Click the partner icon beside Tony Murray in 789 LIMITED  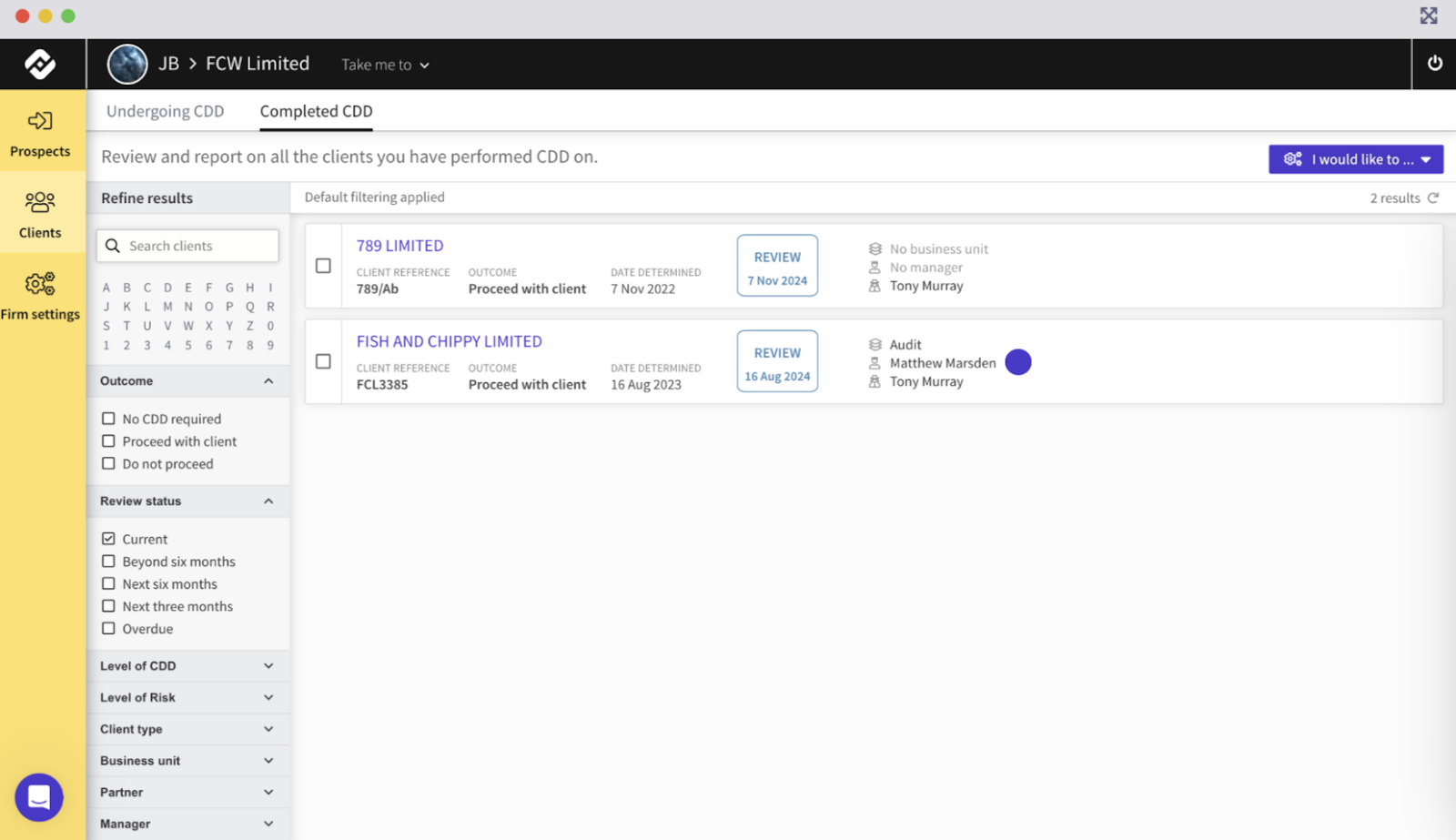tap(875, 286)
